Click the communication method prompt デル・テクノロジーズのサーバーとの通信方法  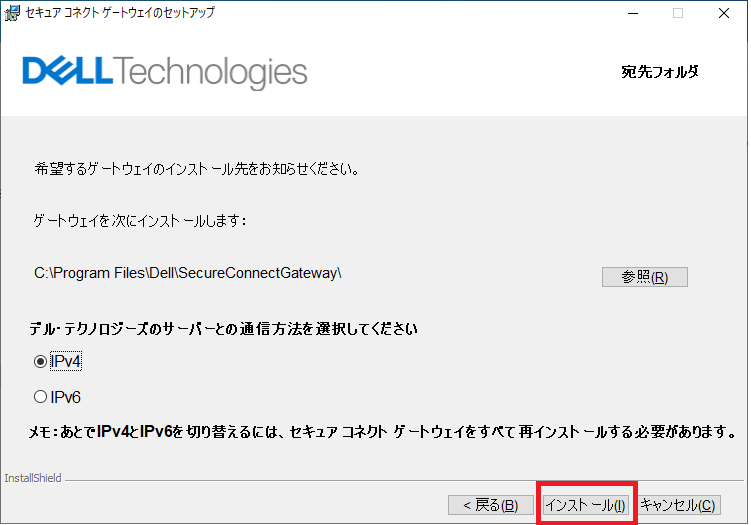(x=223, y=329)
